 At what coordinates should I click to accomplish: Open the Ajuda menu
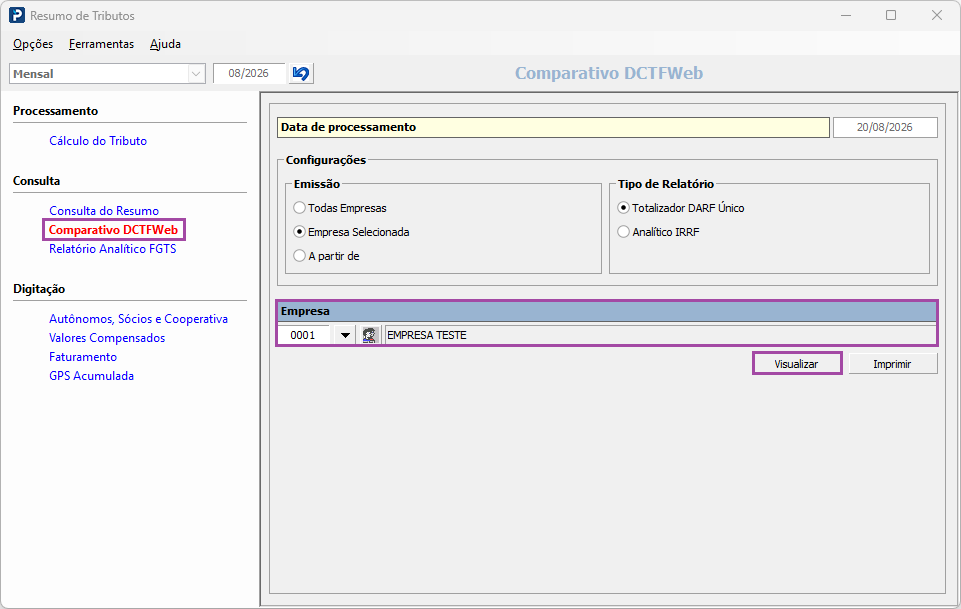[x=165, y=44]
